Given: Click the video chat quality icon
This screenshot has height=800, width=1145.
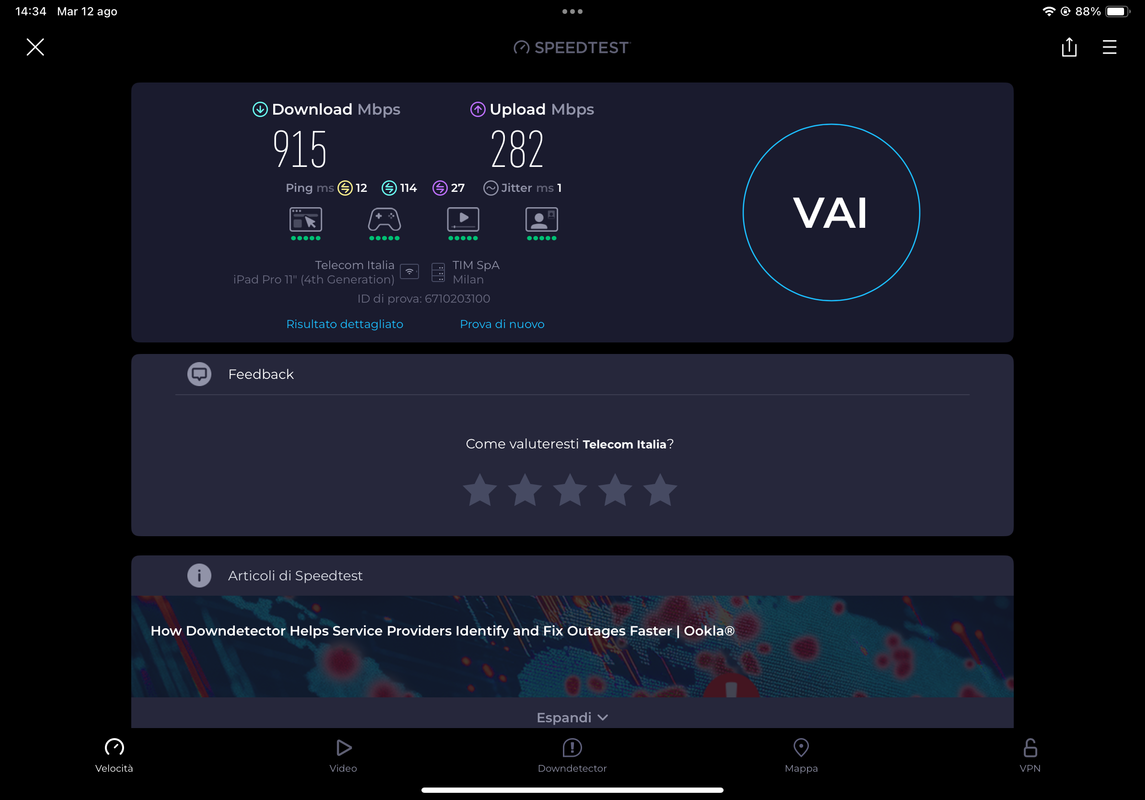Looking at the screenshot, I should [x=542, y=220].
